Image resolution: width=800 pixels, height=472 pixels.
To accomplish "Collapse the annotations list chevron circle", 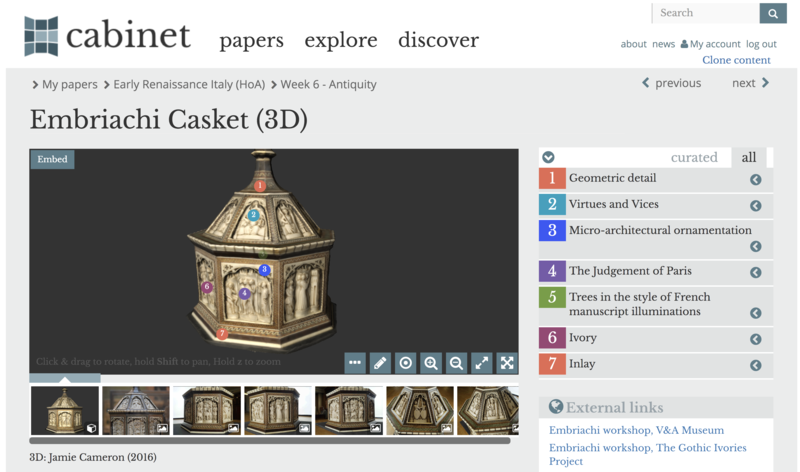I will click(548, 157).
